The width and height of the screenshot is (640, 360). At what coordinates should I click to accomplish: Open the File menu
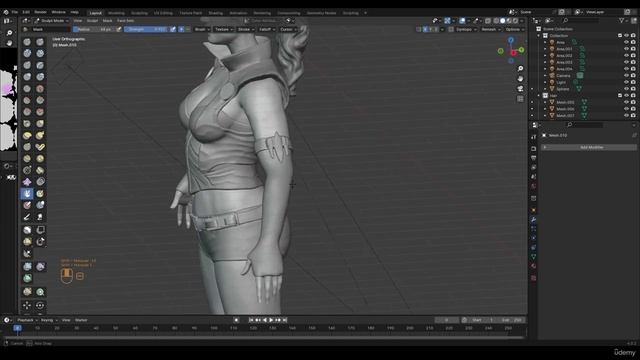pos(15,12)
